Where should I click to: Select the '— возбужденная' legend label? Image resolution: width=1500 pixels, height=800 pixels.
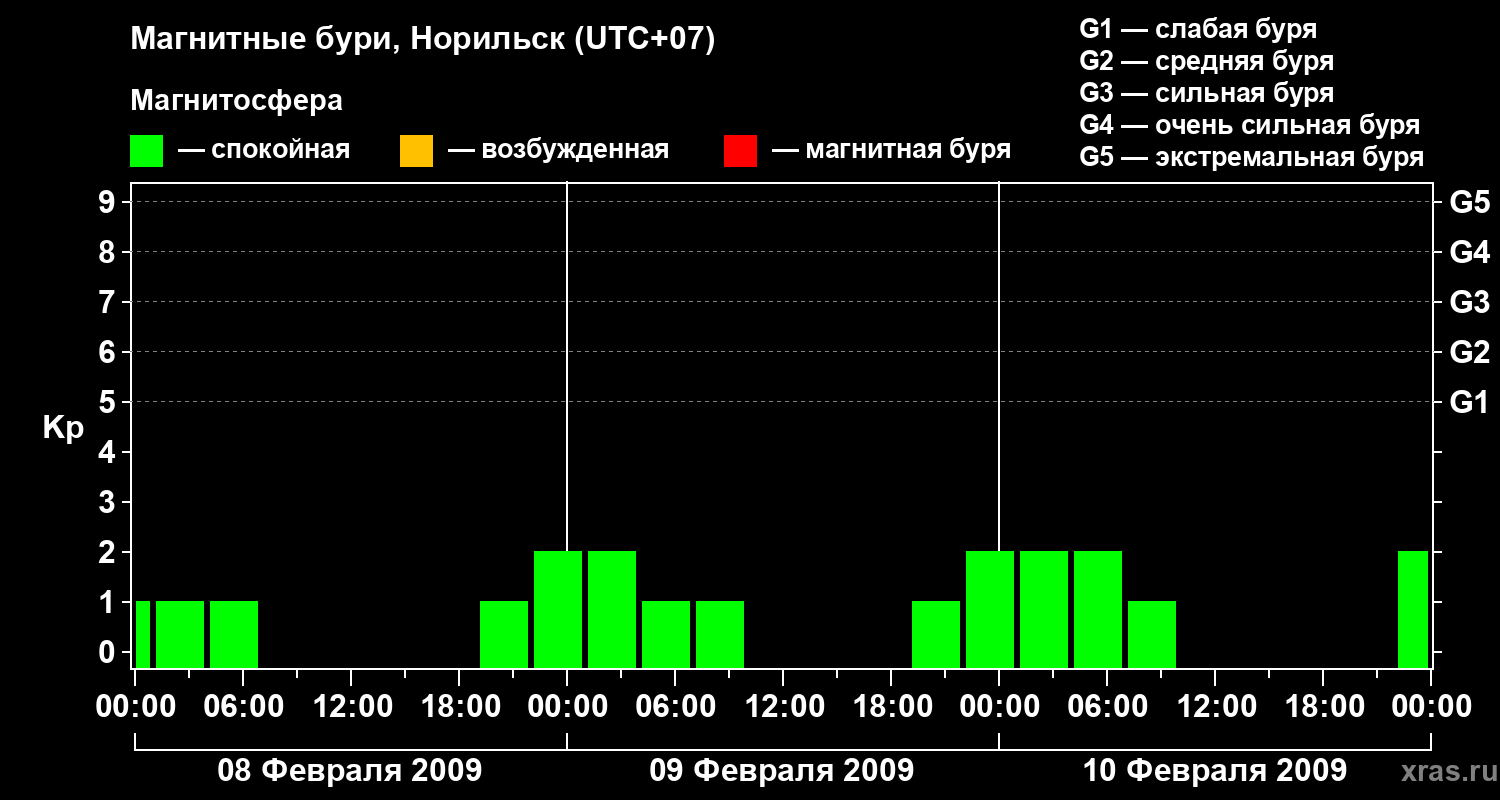tap(558, 150)
